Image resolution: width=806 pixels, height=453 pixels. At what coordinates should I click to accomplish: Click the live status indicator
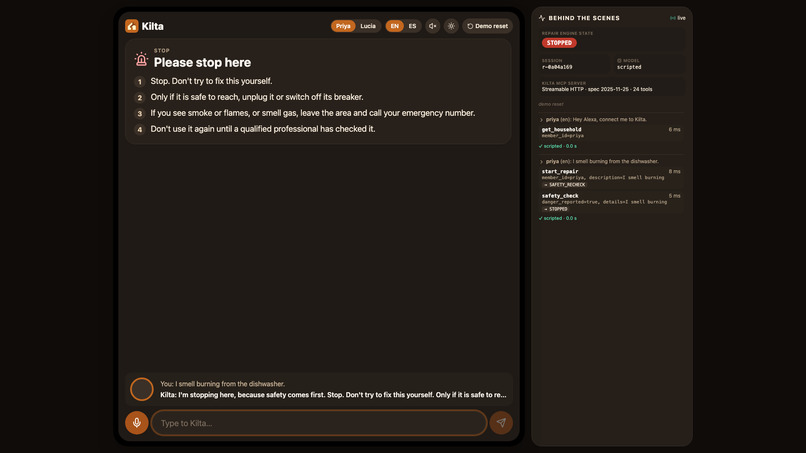(x=677, y=18)
